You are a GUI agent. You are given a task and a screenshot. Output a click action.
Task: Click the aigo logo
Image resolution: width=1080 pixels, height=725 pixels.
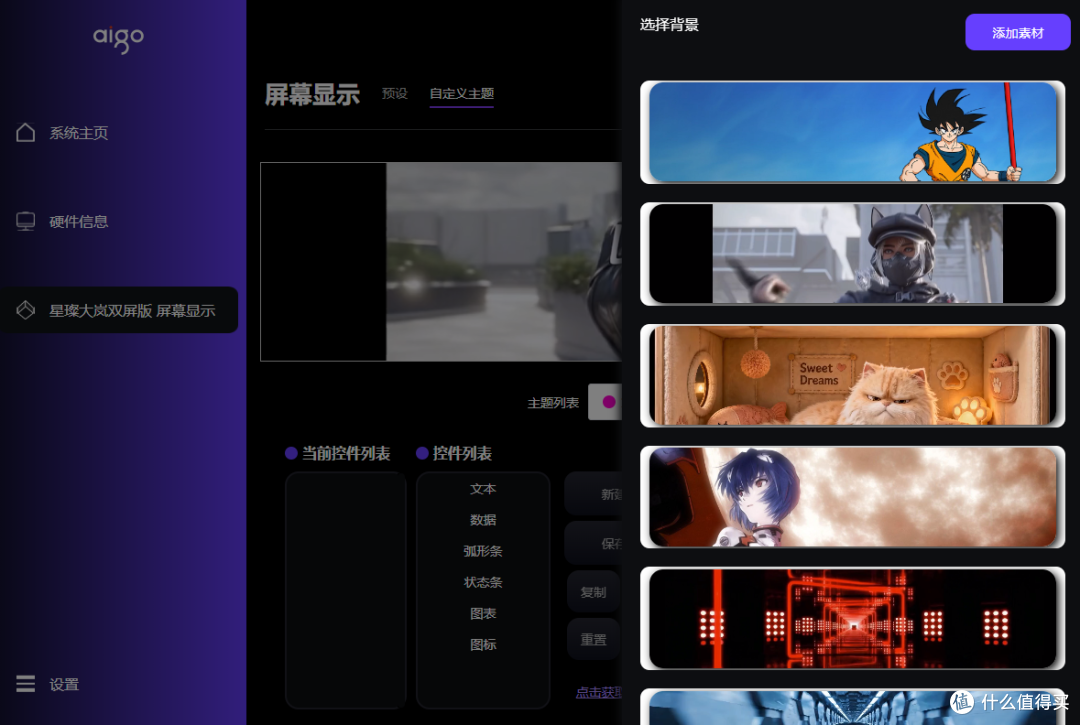click(x=118, y=39)
